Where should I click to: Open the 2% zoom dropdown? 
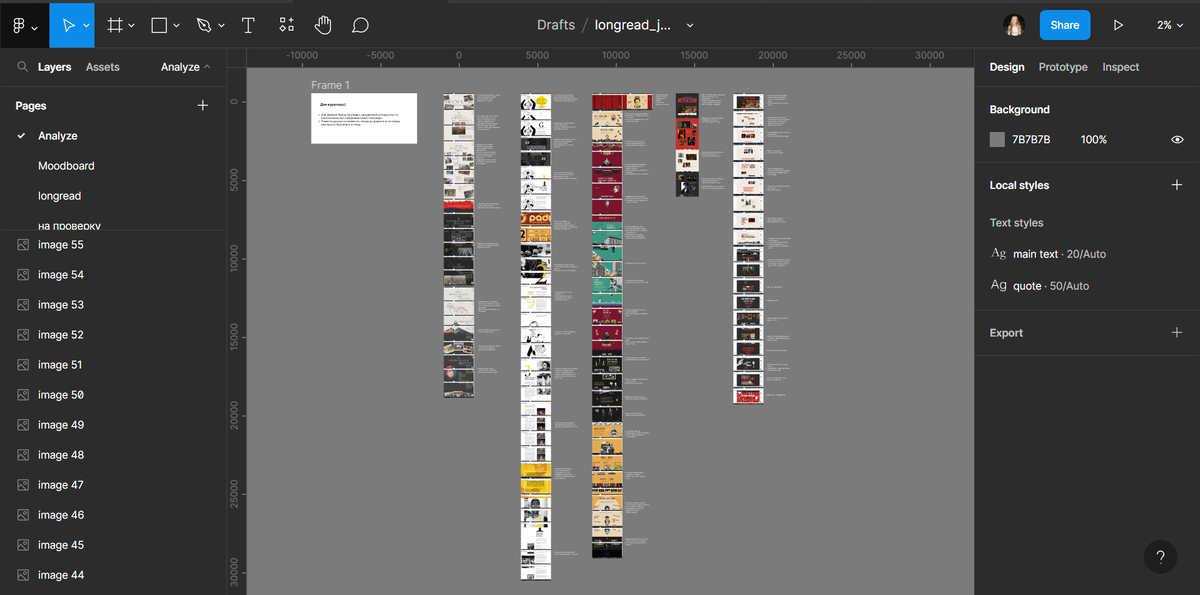1170,25
